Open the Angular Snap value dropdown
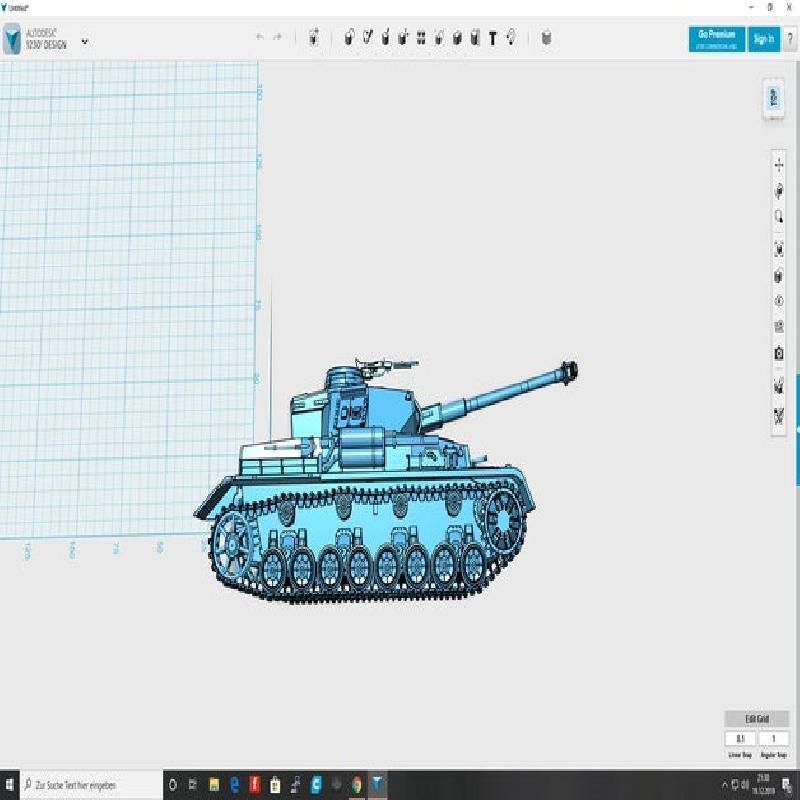The width and height of the screenshot is (800, 800). (773, 739)
